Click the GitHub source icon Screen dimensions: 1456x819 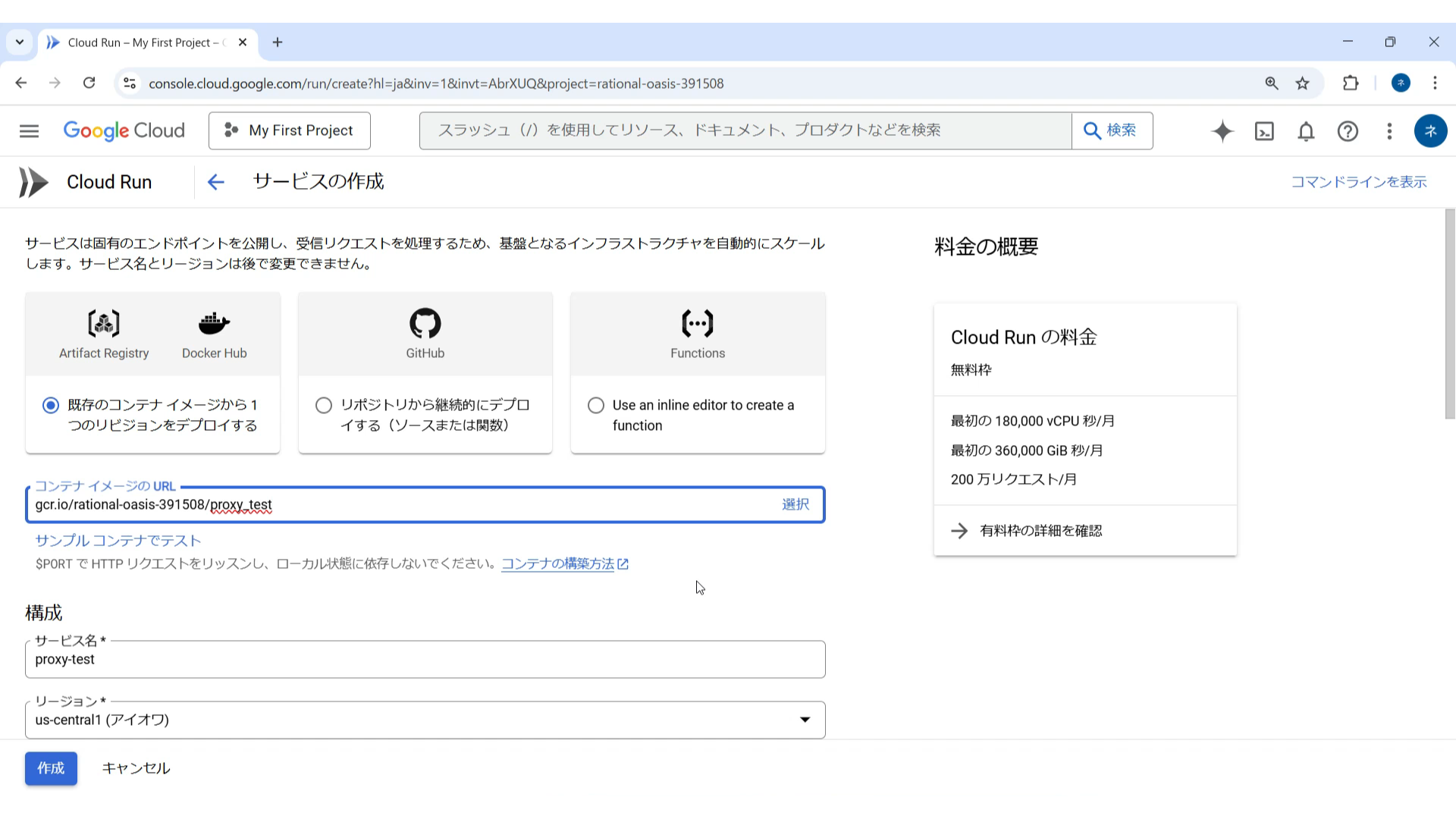click(425, 324)
